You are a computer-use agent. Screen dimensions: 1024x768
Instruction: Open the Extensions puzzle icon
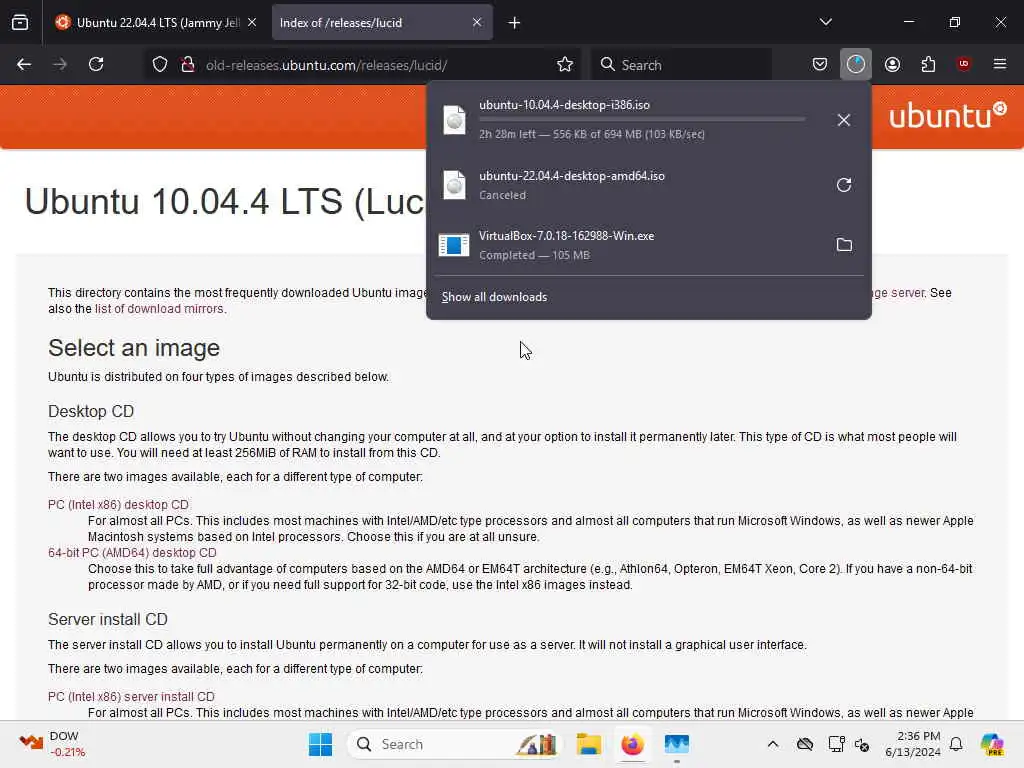click(x=928, y=64)
